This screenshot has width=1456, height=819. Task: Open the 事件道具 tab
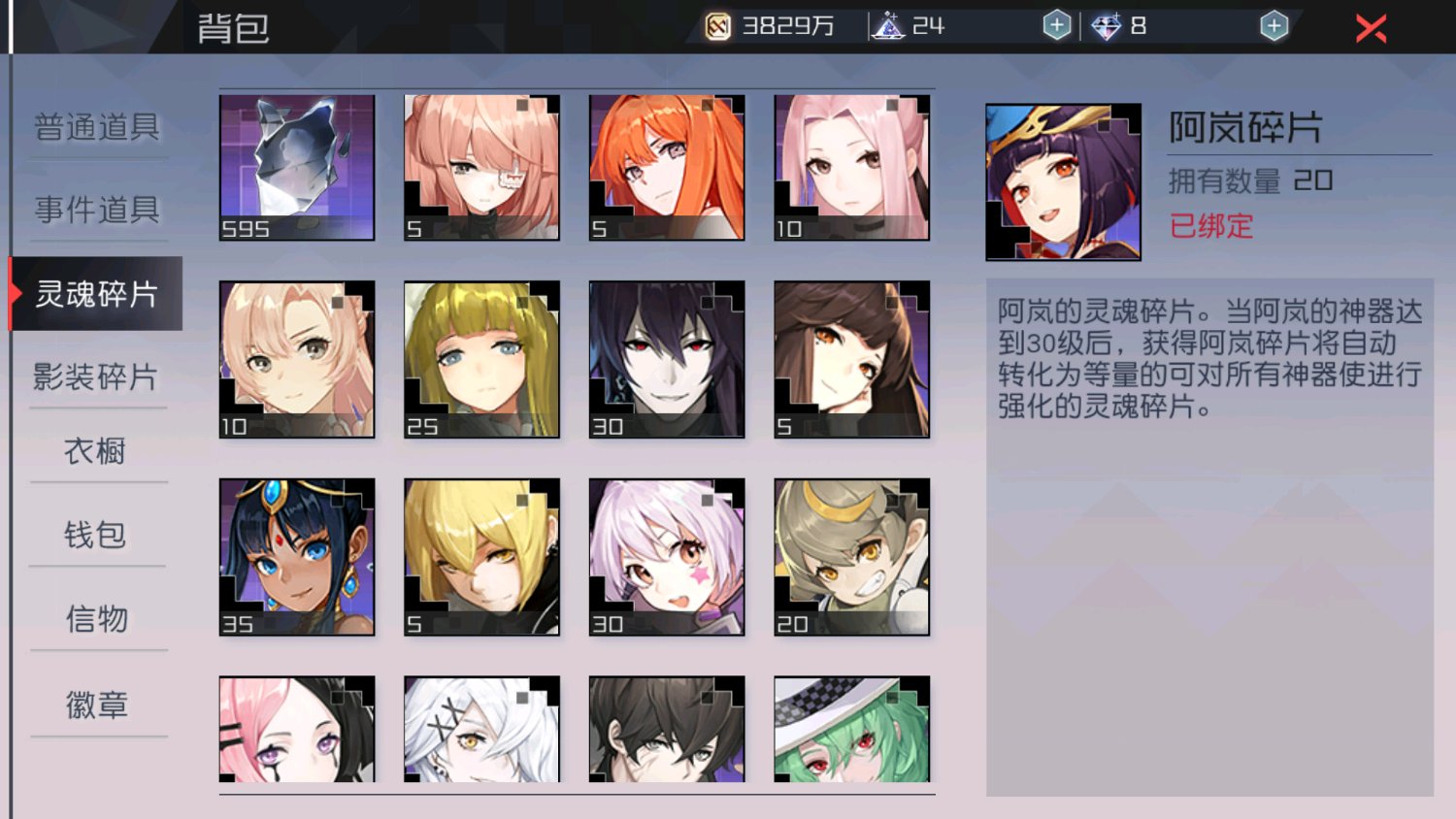coord(97,210)
